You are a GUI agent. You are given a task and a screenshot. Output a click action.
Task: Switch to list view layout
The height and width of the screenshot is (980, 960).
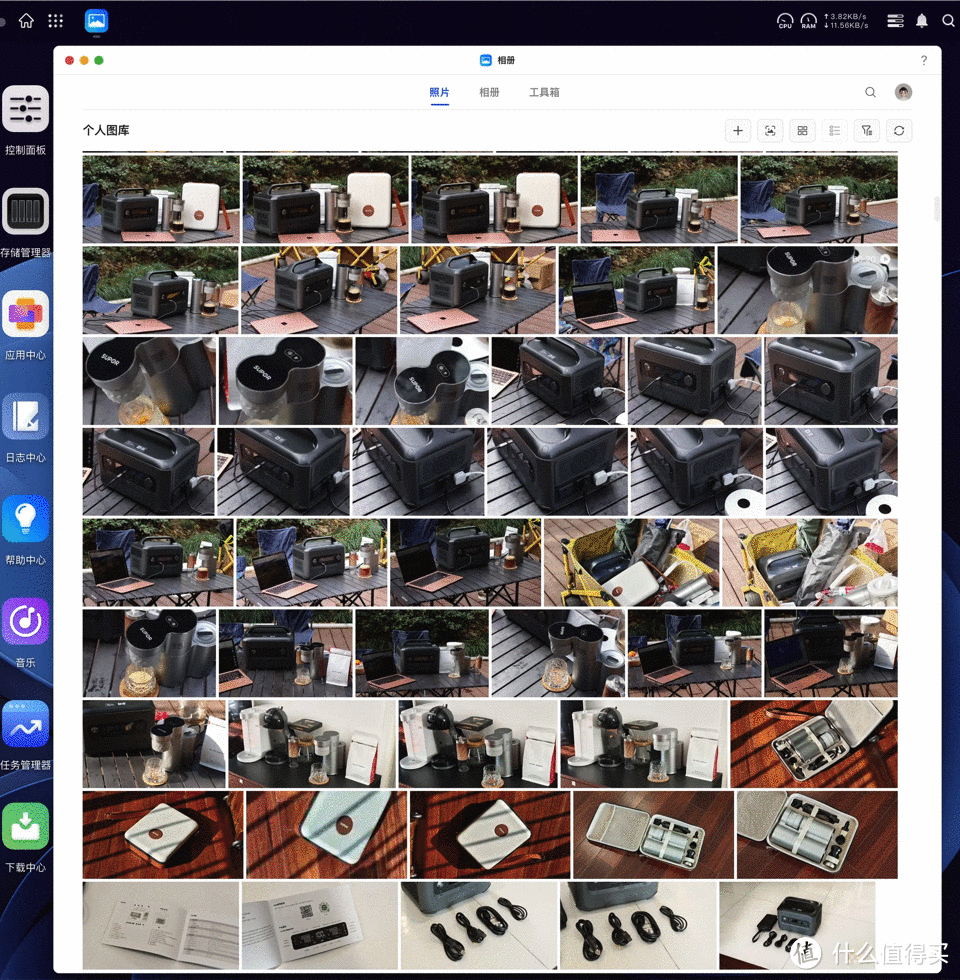pos(834,131)
